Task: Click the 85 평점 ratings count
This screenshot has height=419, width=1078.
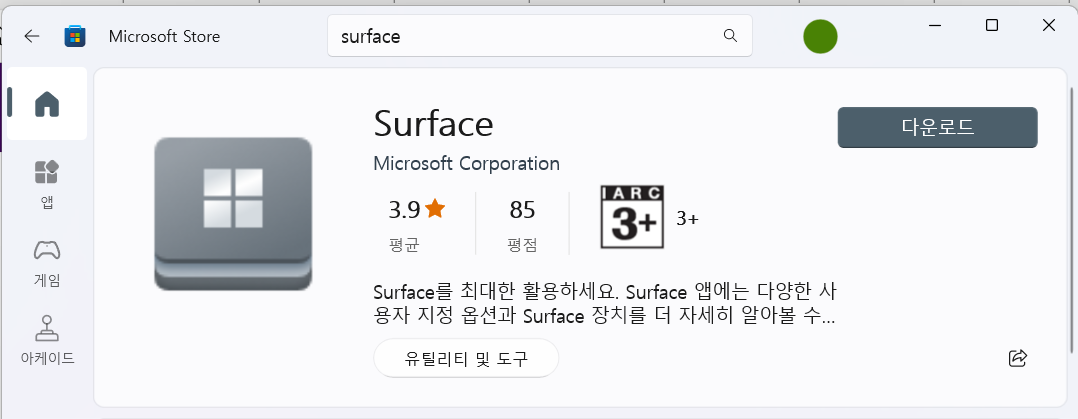Action: point(522,224)
